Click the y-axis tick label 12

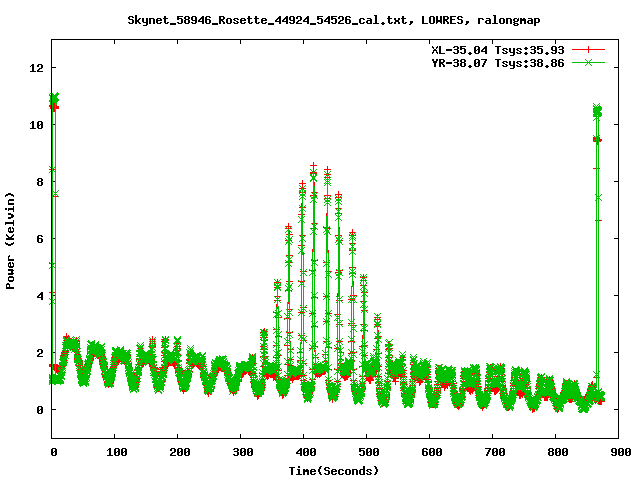(36, 68)
